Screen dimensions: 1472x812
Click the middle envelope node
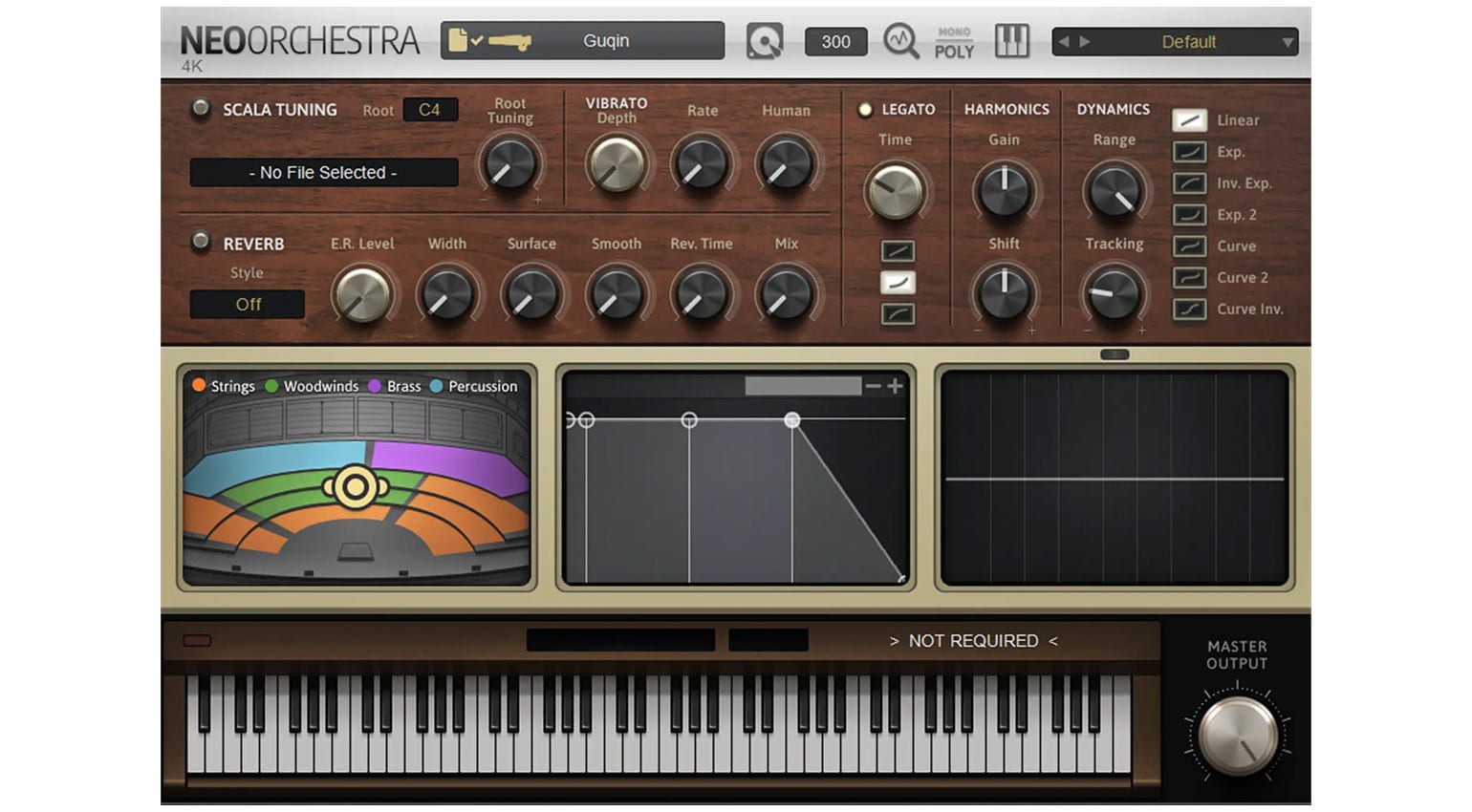(689, 419)
